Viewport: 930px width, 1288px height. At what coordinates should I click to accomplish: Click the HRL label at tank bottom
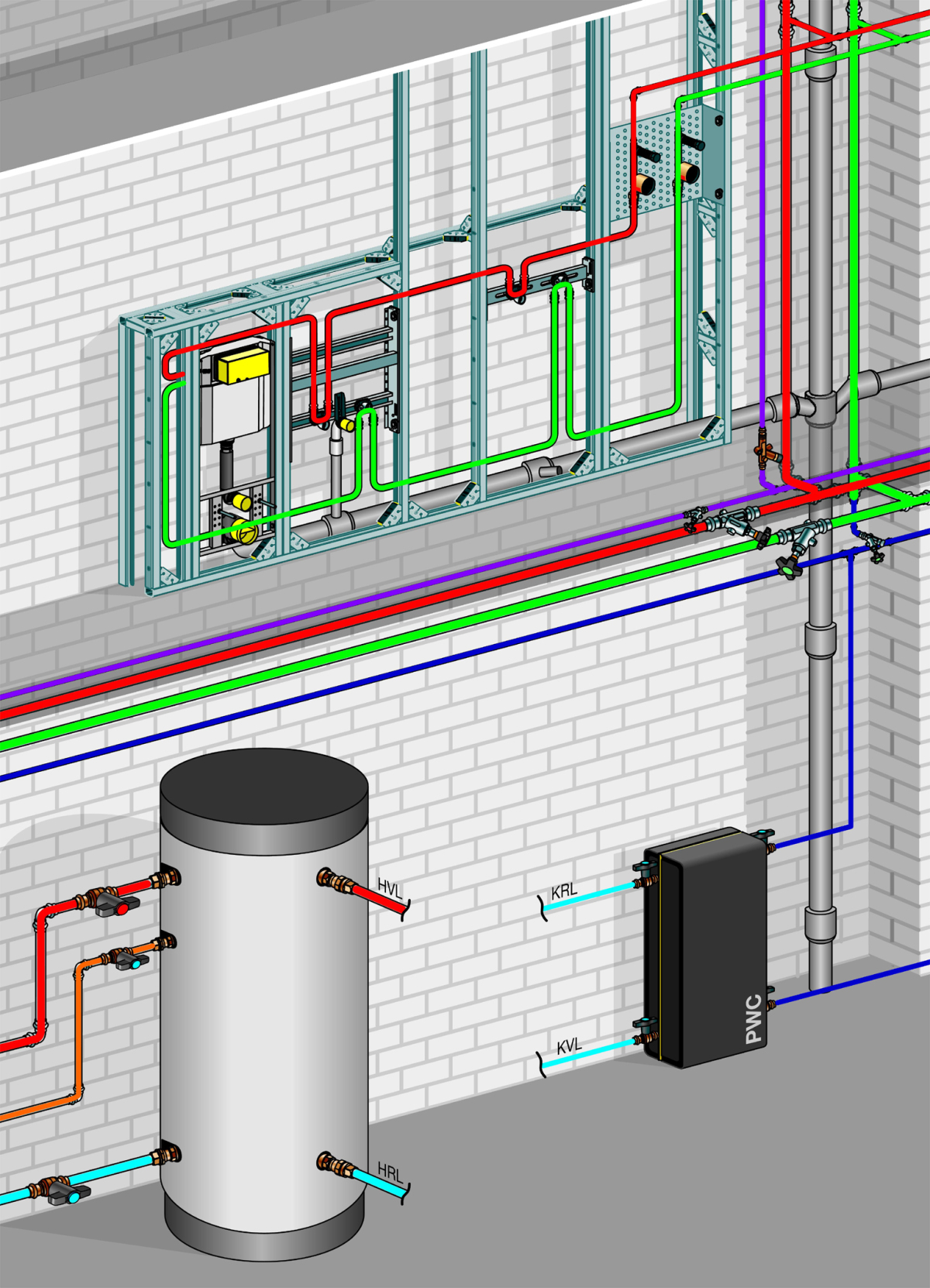pyautogui.click(x=390, y=1173)
